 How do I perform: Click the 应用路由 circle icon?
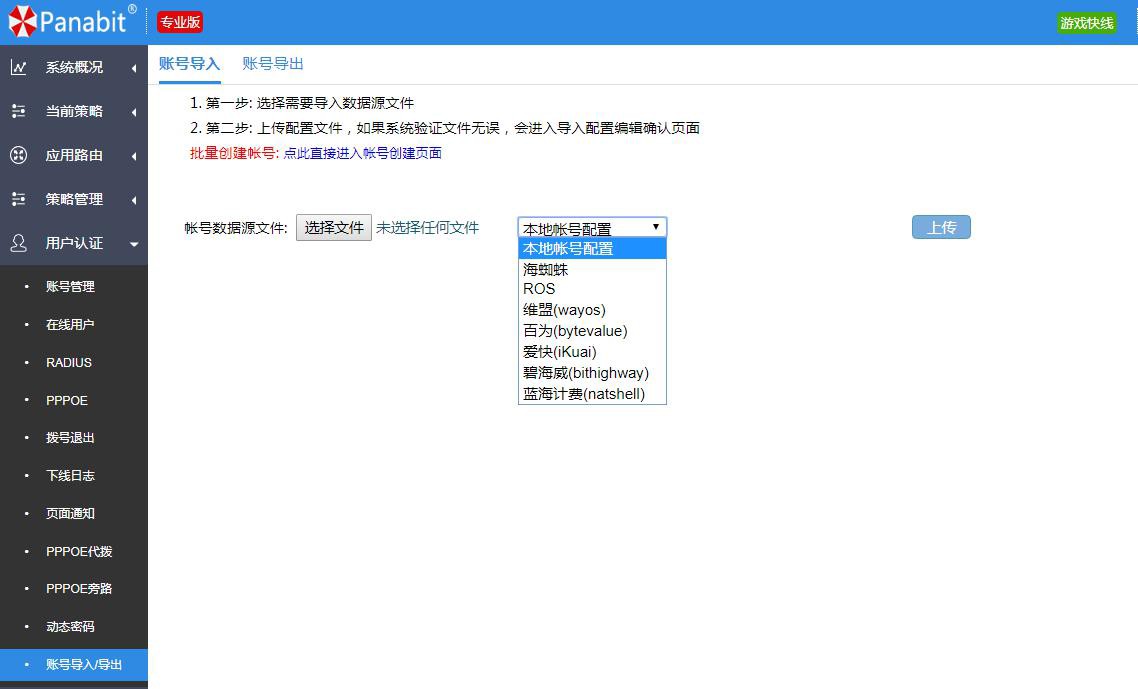click(x=19, y=155)
